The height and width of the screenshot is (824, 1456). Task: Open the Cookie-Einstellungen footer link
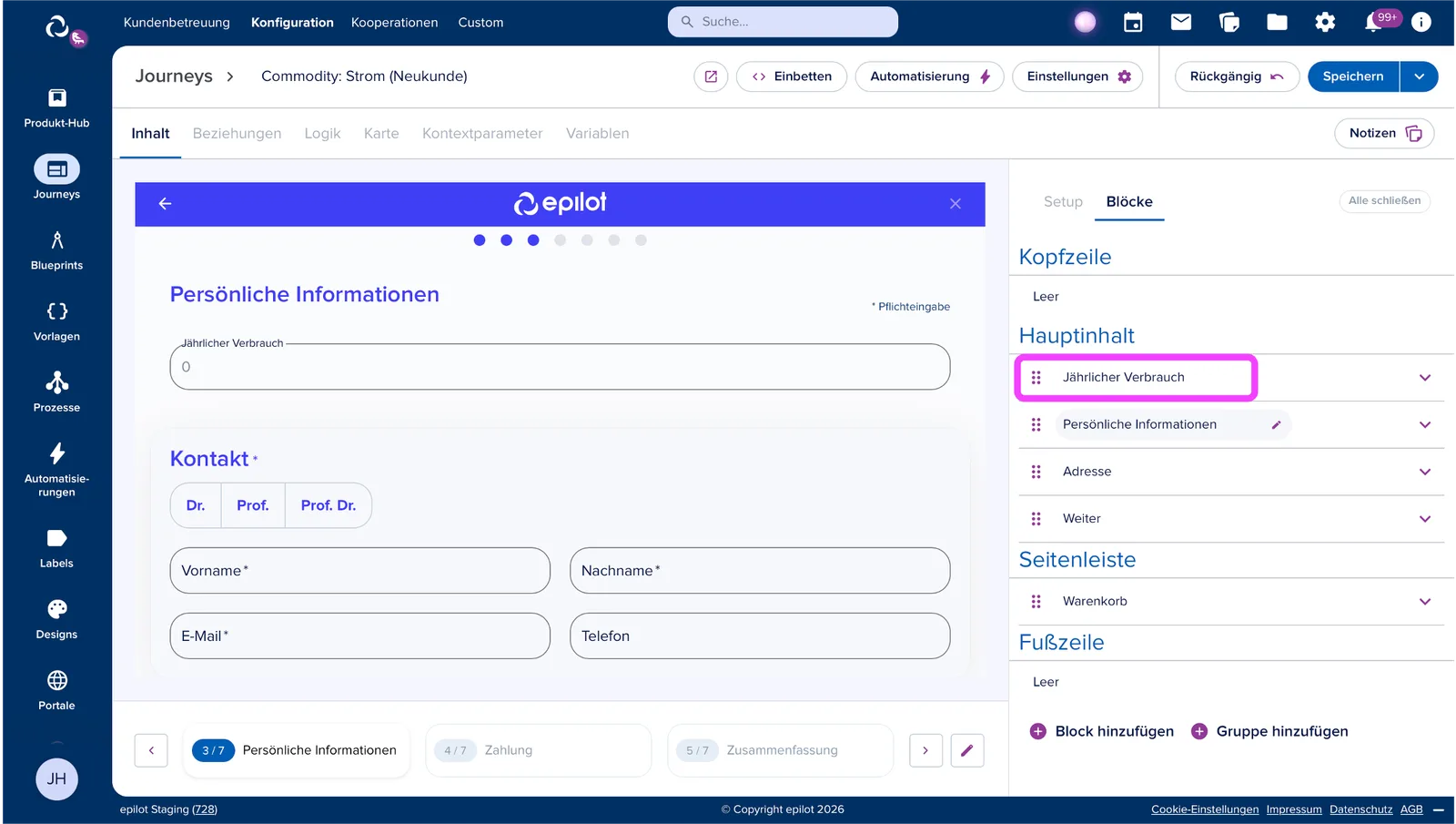pyautogui.click(x=1205, y=809)
